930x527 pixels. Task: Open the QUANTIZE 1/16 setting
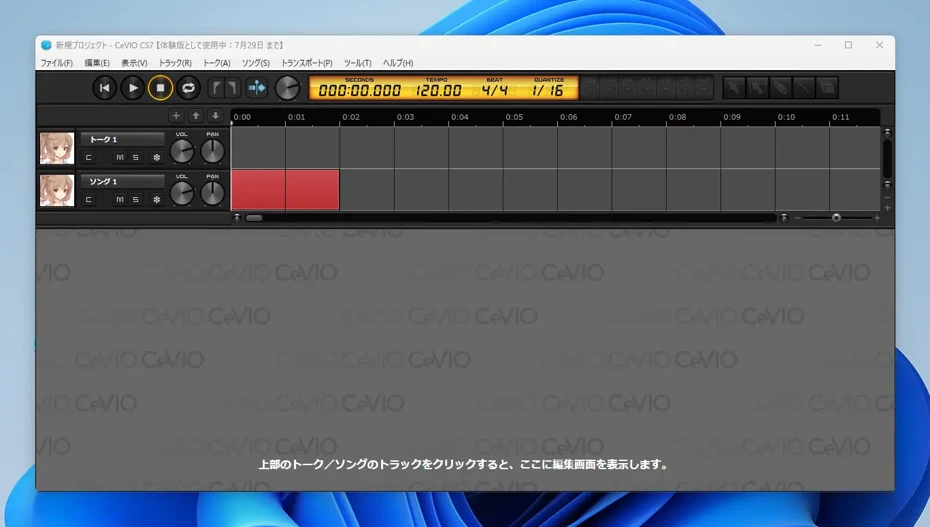(x=547, y=90)
